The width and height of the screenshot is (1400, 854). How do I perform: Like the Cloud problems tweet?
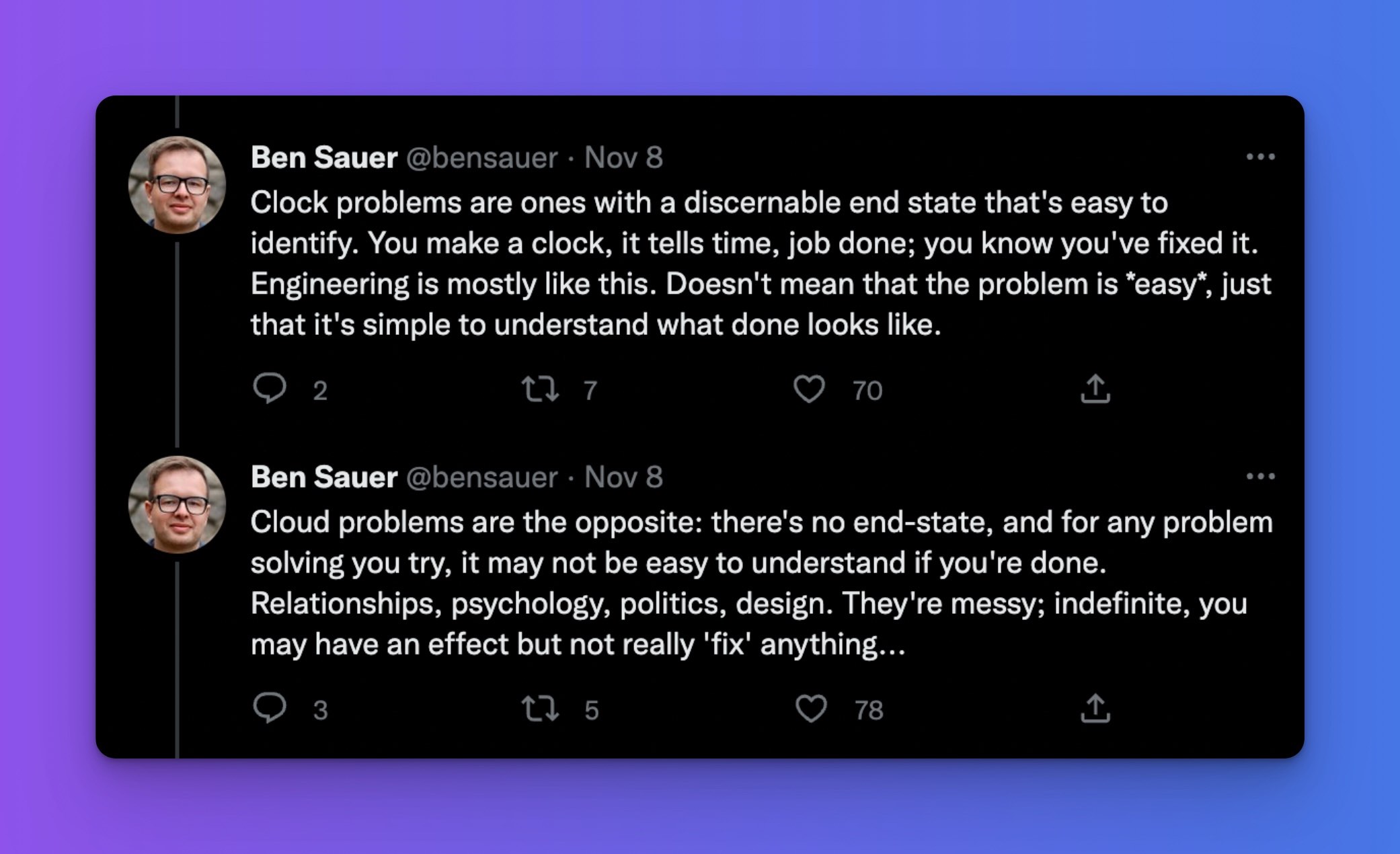point(810,708)
